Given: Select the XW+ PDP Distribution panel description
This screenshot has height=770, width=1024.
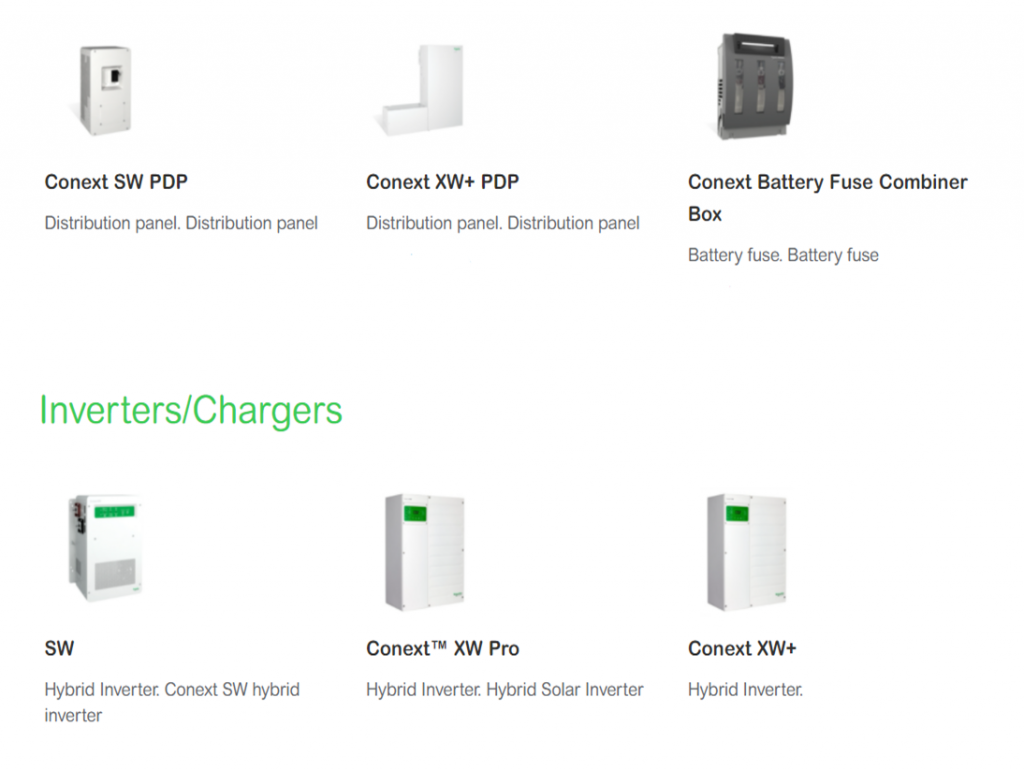Looking at the screenshot, I should tap(503, 223).
